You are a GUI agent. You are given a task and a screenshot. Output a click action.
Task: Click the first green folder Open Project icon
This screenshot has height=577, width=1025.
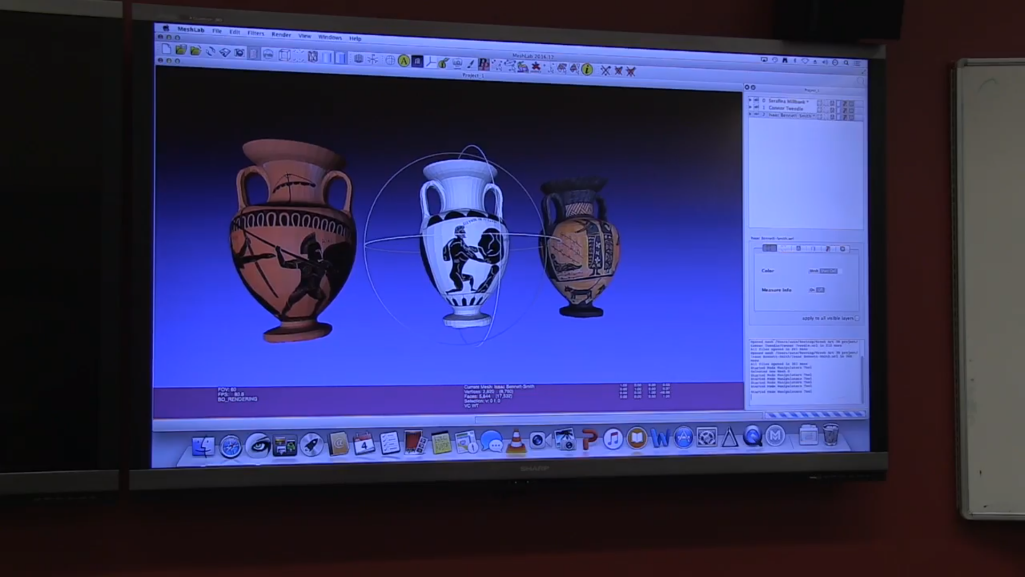[x=181, y=50]
